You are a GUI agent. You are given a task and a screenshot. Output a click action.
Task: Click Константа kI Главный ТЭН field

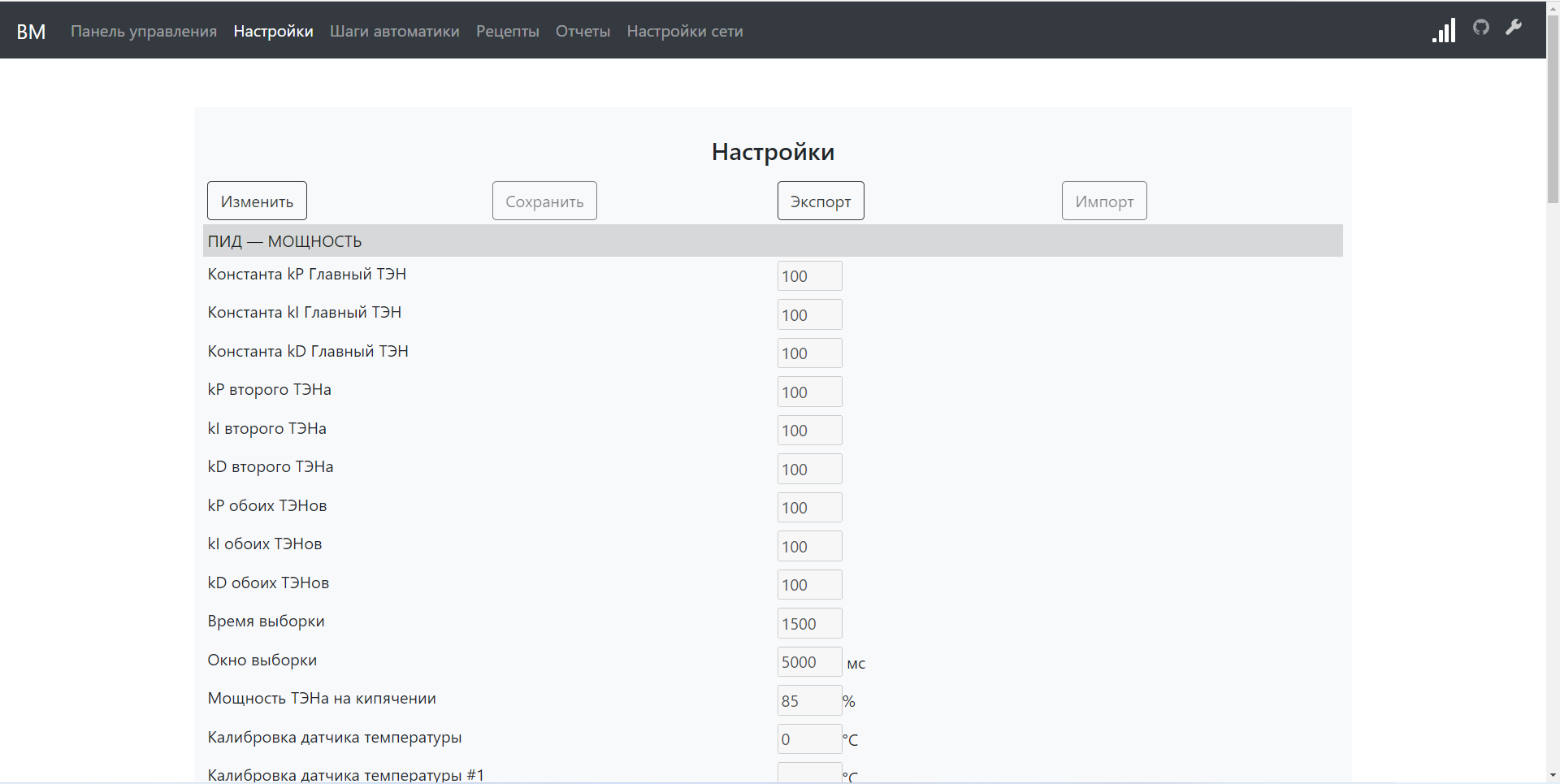(809, 314)
